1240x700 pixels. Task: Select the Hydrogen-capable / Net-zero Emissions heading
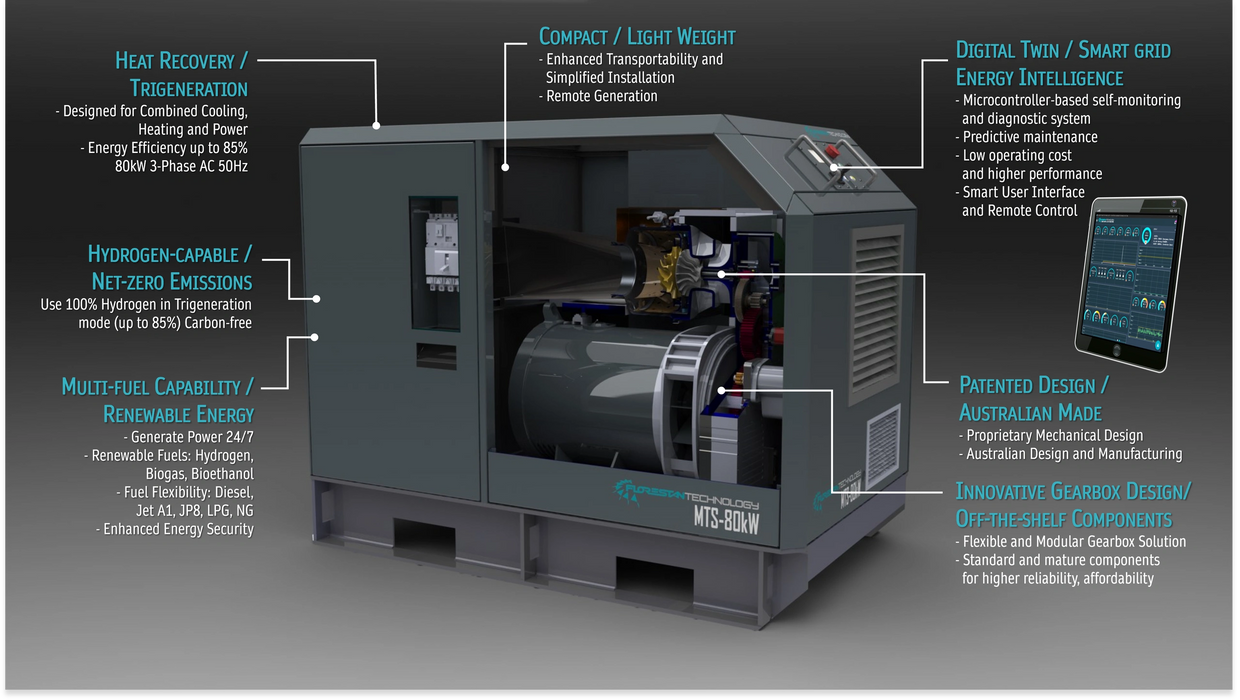[x=170, y=268]
